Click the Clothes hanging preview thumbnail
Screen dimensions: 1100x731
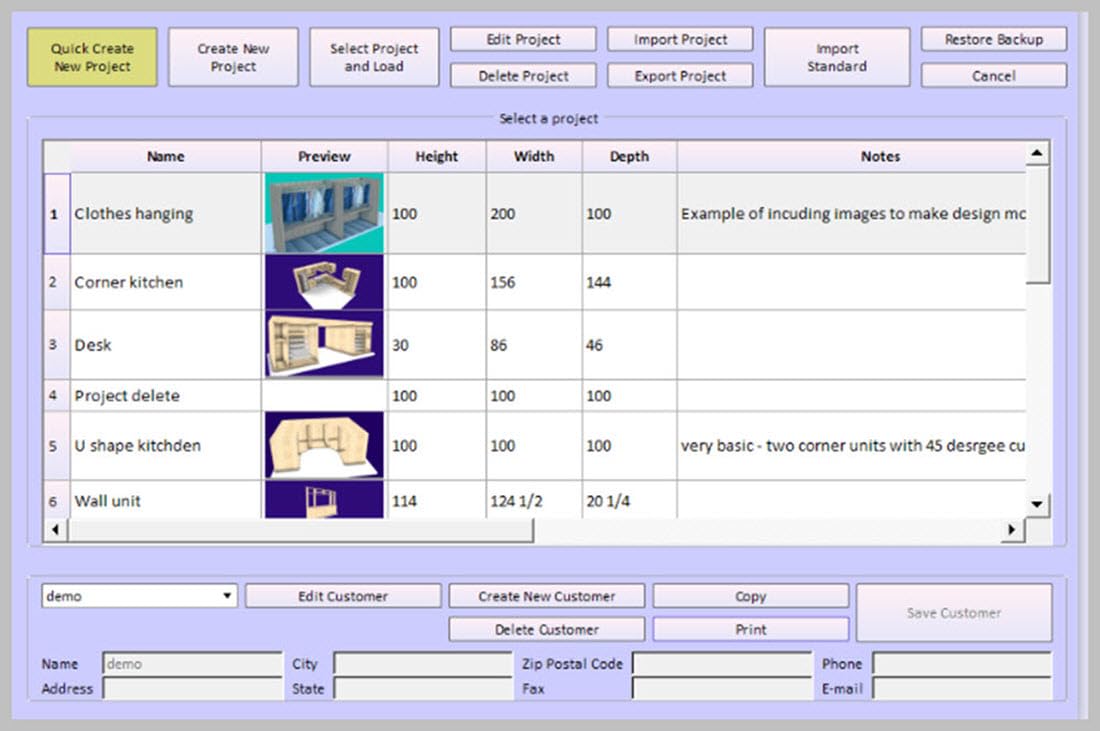pyautogui.click(x=324, y=213)
